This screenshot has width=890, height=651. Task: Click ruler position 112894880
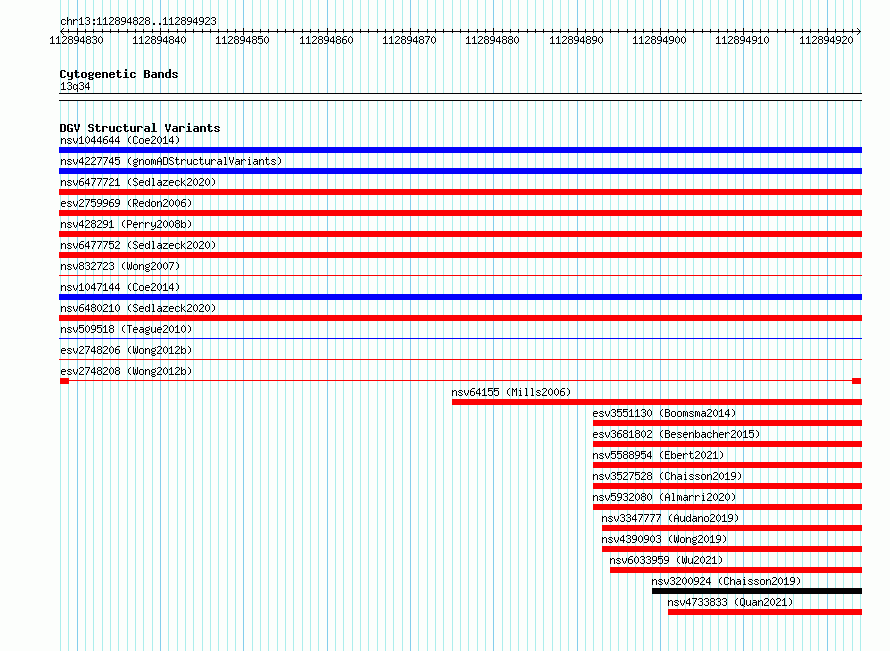coord(492,40)
